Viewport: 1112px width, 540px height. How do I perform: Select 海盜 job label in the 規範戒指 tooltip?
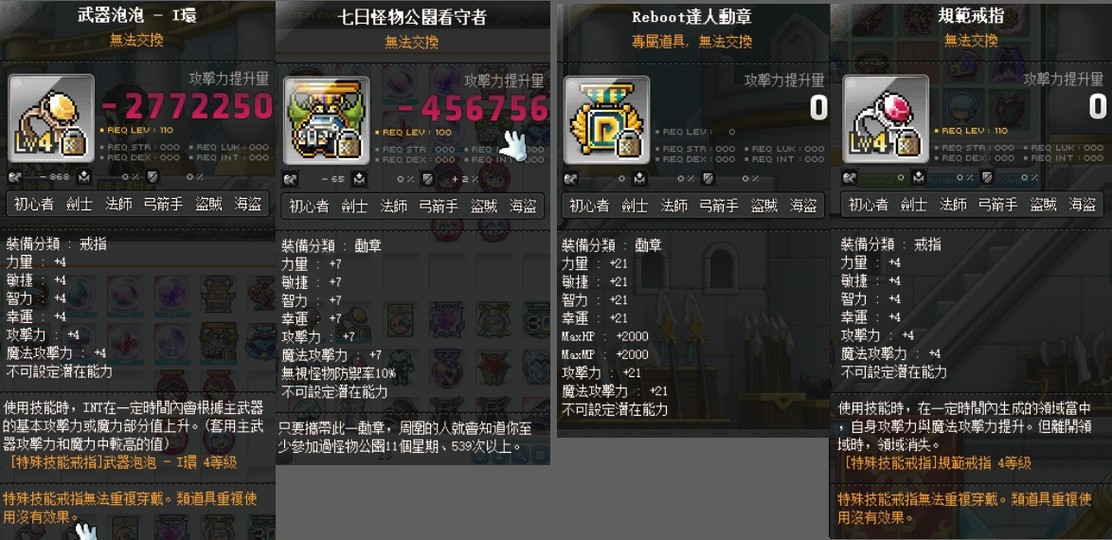[x=1082, y=204]
